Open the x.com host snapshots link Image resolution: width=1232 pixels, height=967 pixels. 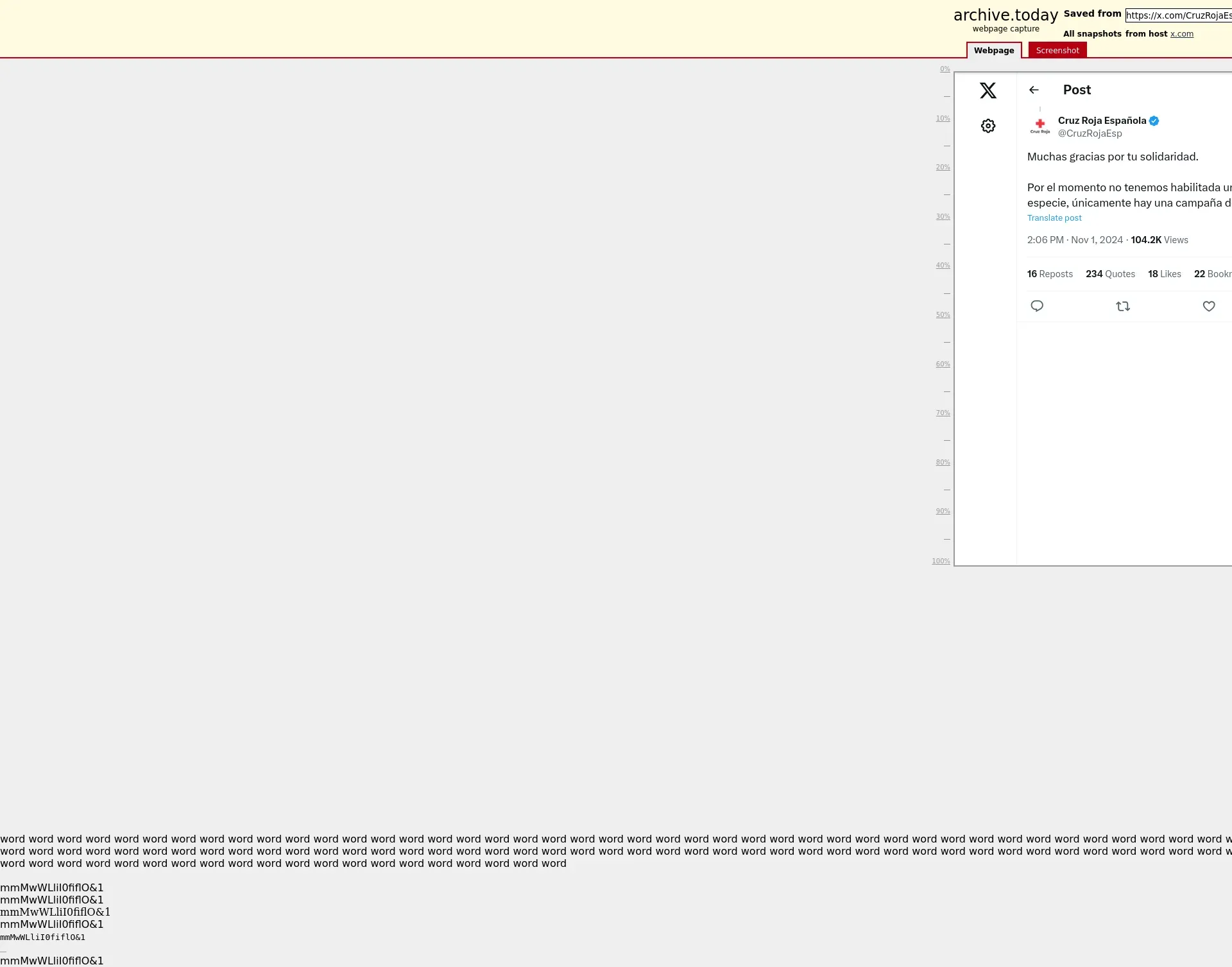(1181, 34)
